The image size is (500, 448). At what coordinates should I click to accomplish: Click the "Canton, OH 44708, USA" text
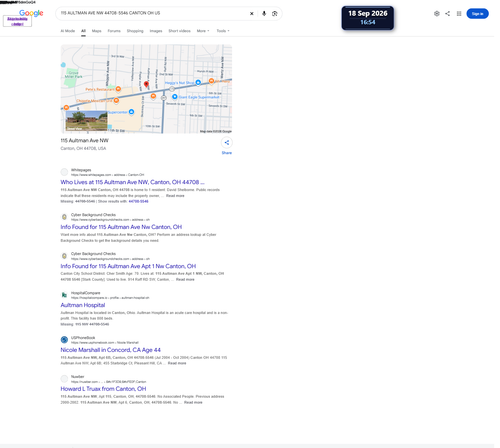(x=83, y=148)
